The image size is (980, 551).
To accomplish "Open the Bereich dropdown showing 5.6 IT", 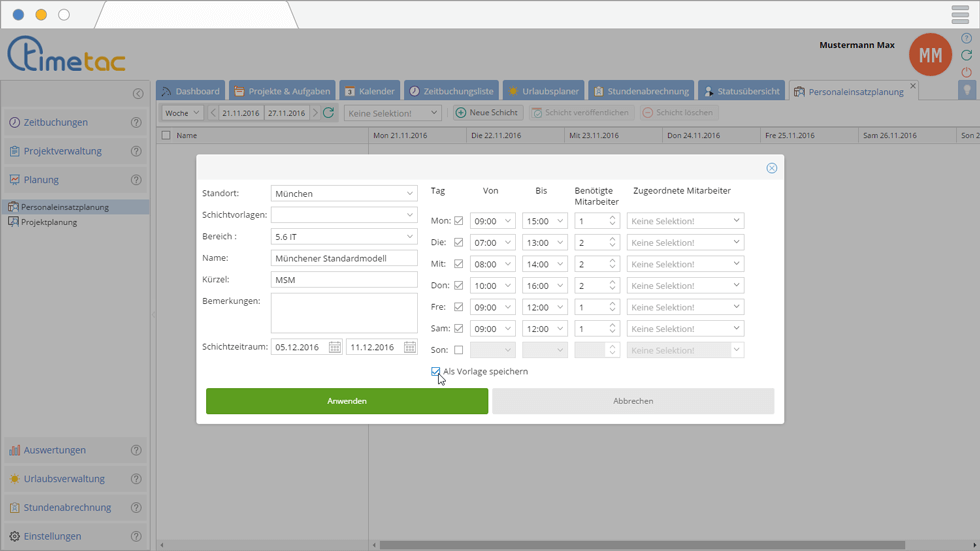I will [x=343, y=237].
